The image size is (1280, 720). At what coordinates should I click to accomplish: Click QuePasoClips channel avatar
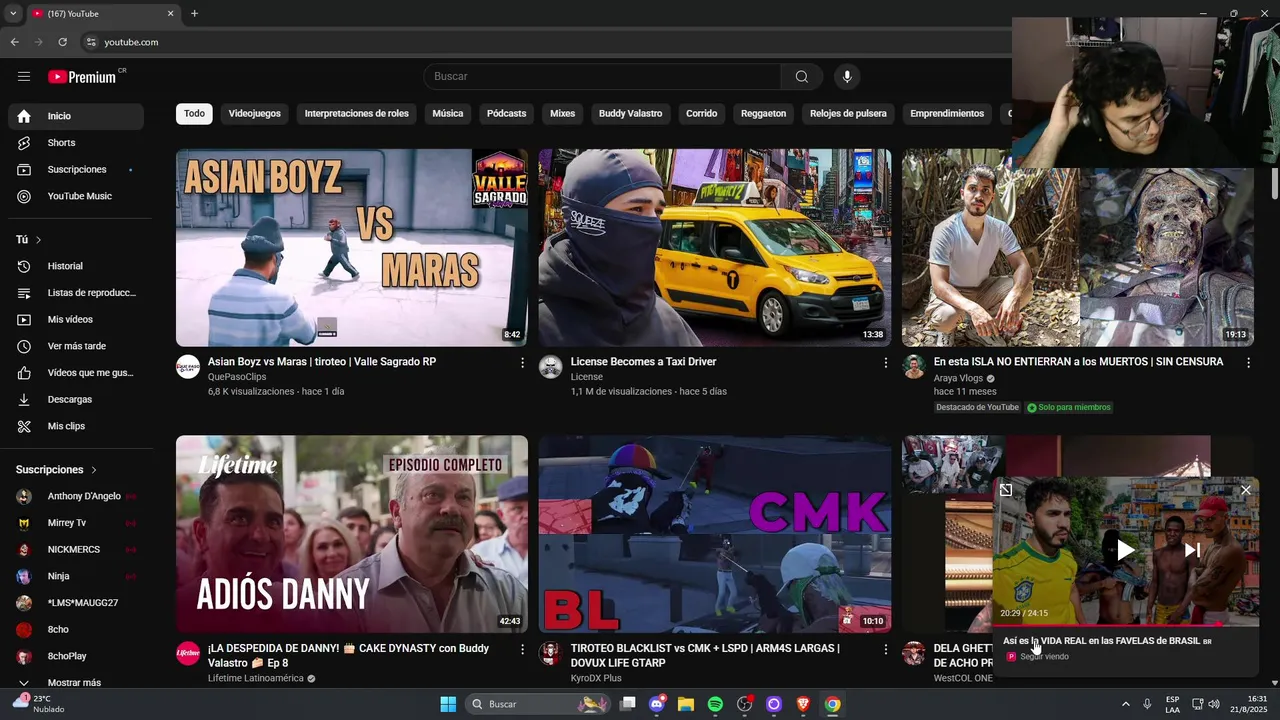click(188, 367)
